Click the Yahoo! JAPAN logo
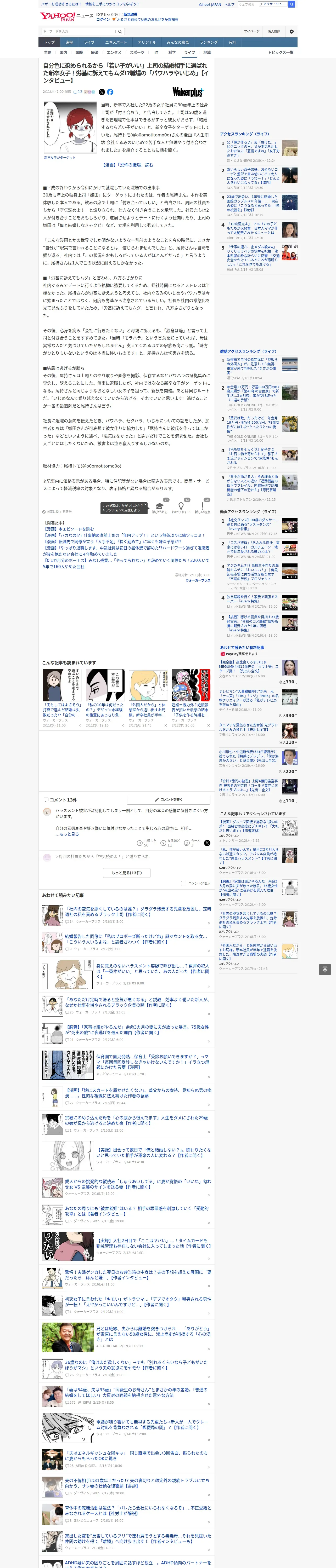 58,16
